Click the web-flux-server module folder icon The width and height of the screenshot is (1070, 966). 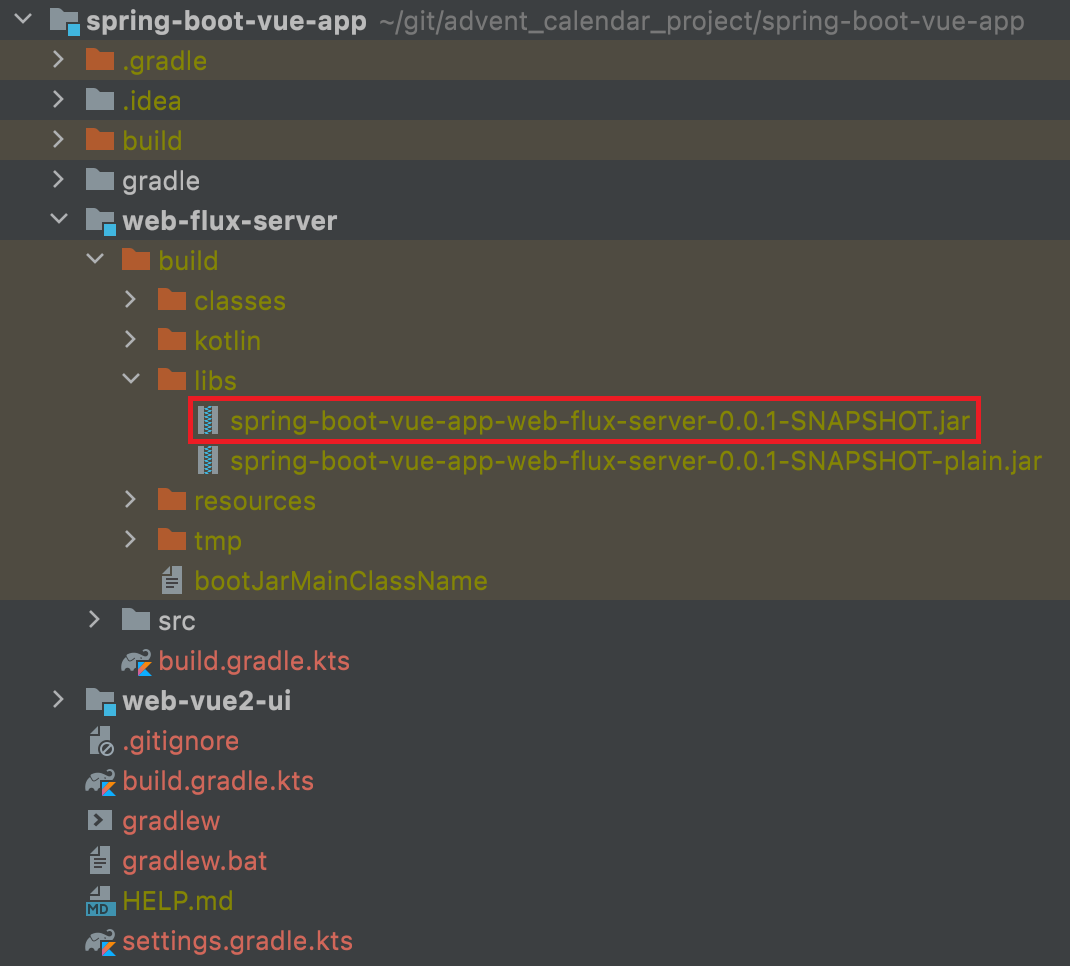(100, 220)
